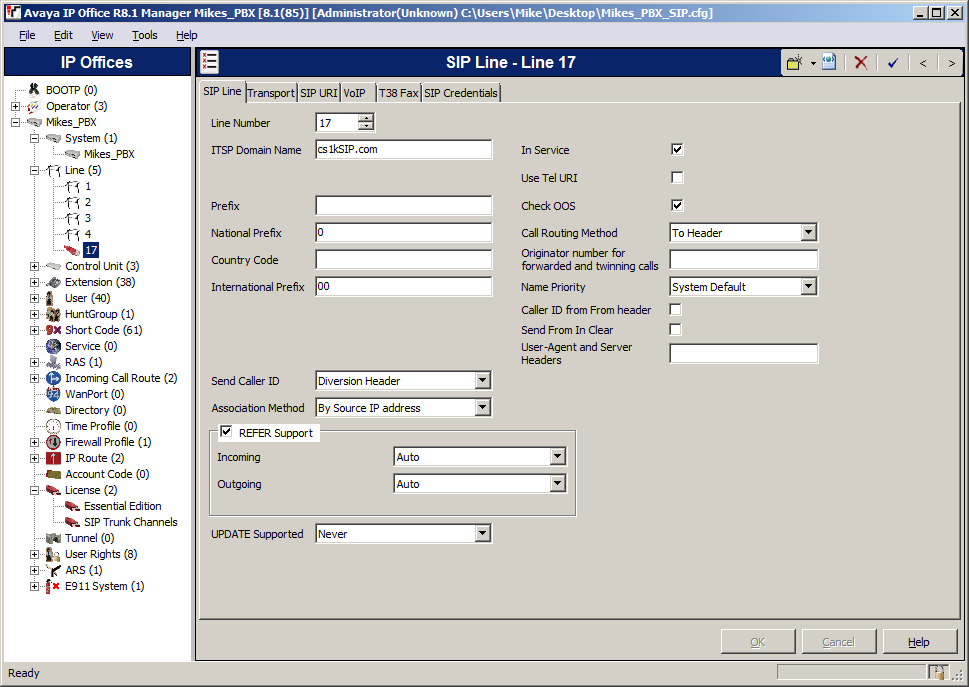Screen dimensions: 969x687
Task: Select the Tunnel icon
Action: [54, 538]
